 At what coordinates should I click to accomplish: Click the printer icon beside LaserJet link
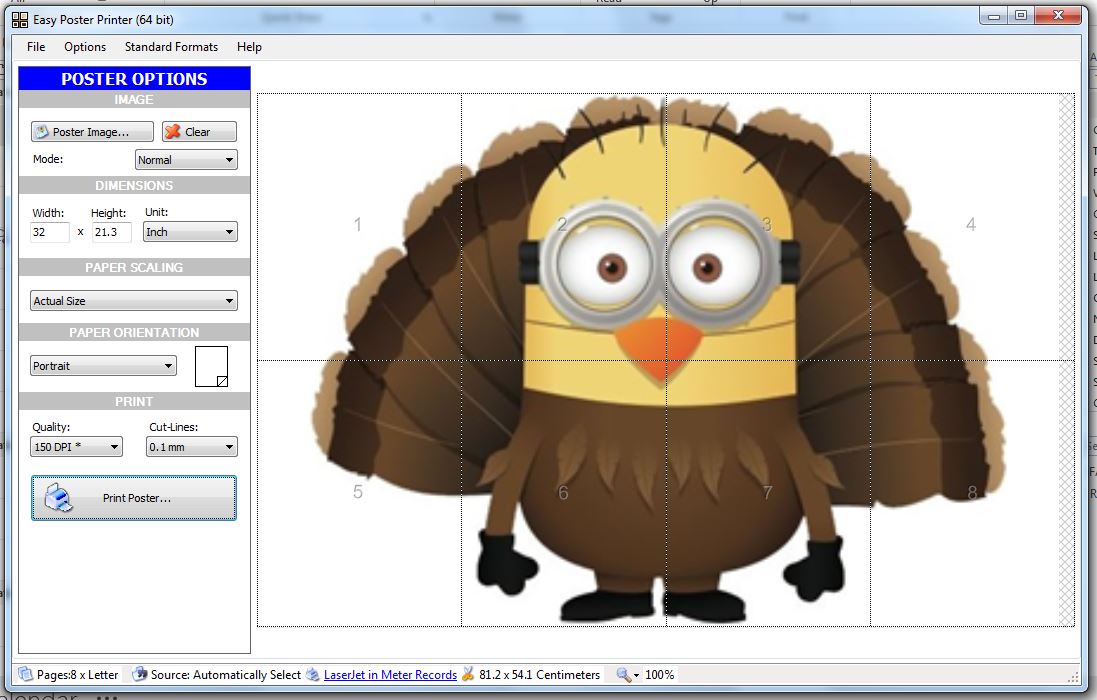[313, 674]
